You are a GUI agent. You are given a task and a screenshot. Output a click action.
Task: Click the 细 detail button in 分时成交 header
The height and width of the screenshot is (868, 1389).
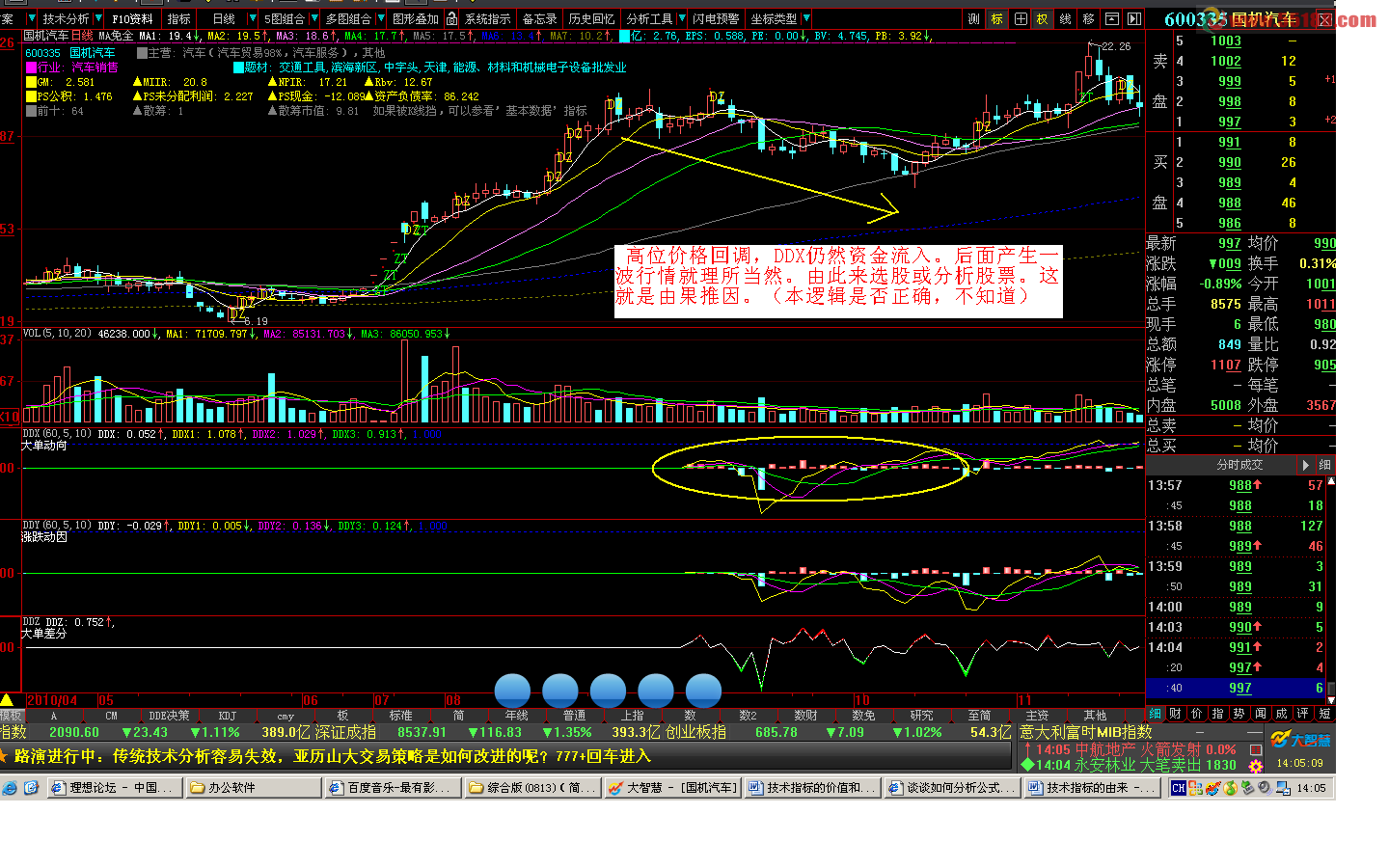pyautogui.click(x=1325, y=465)
